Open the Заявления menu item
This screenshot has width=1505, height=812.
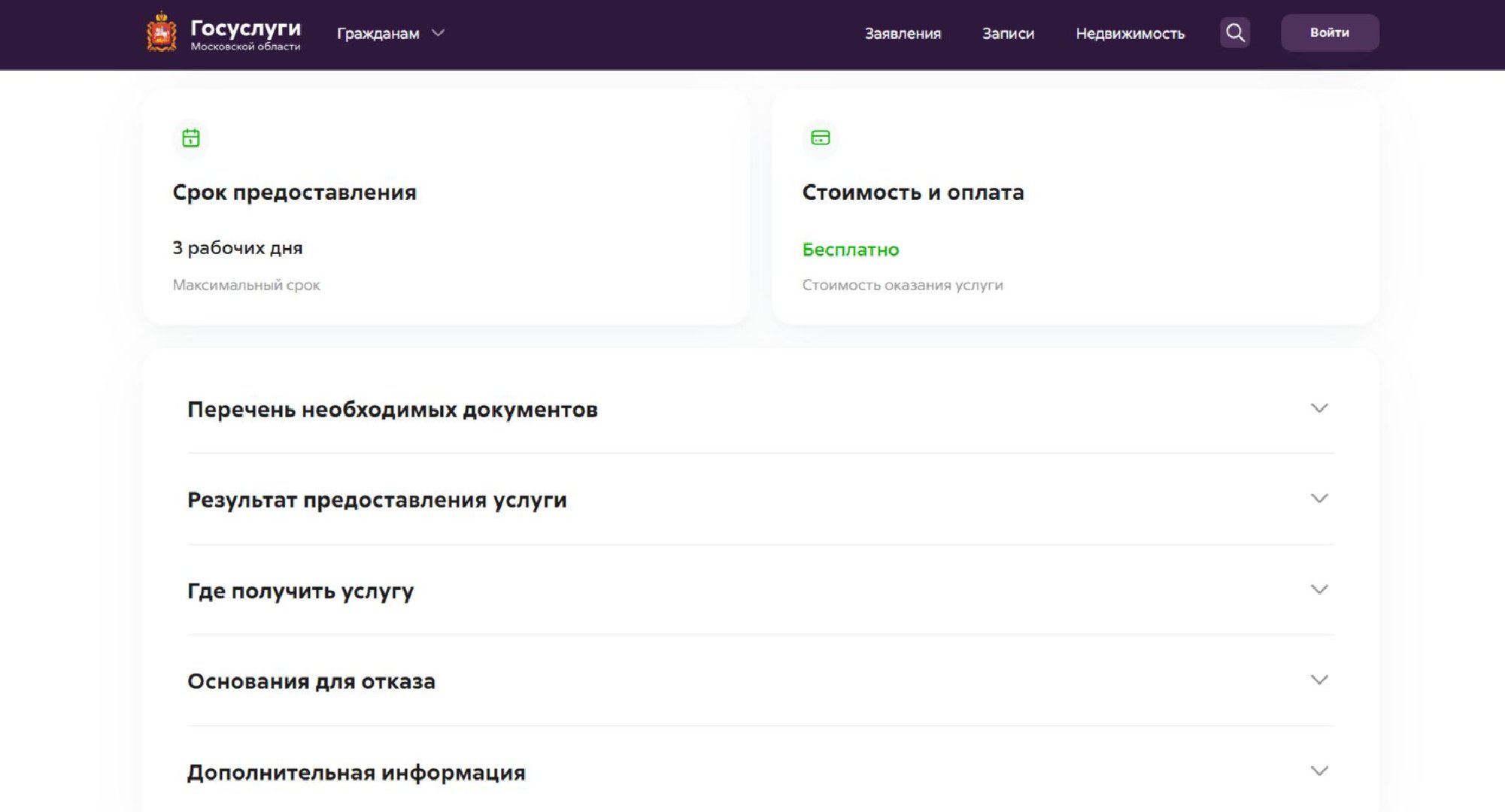903,34
